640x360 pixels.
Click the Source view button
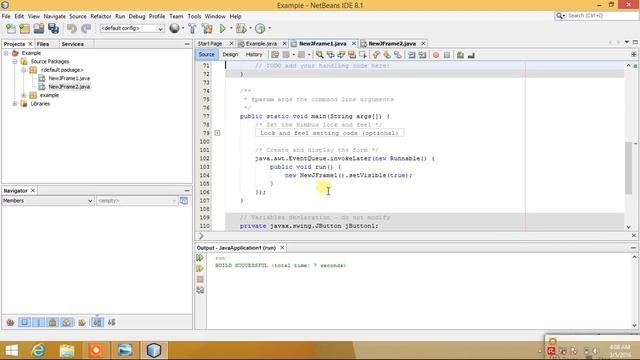click(207, 54)
